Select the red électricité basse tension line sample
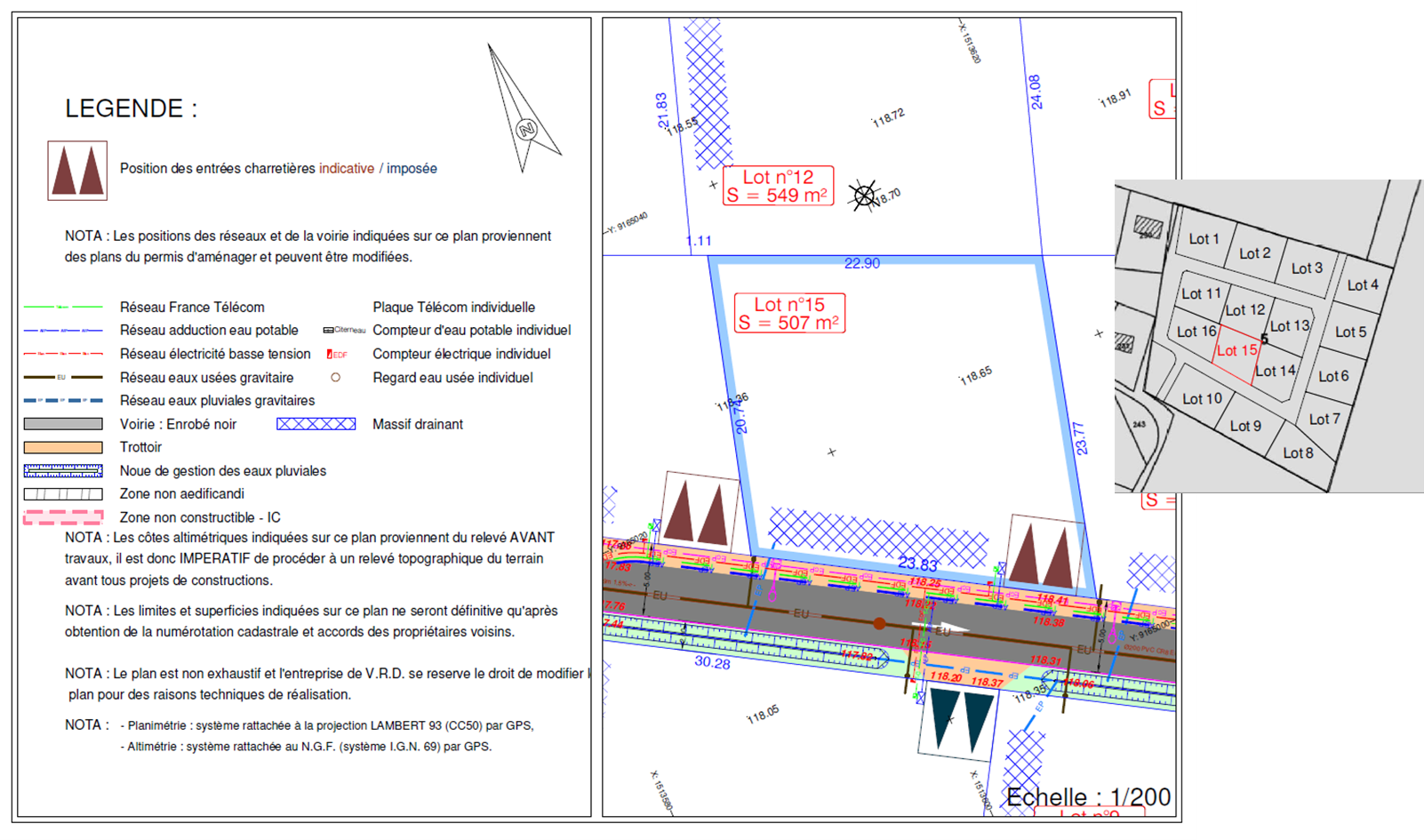This screenshot has width=1424, height=840. point(63,354)
